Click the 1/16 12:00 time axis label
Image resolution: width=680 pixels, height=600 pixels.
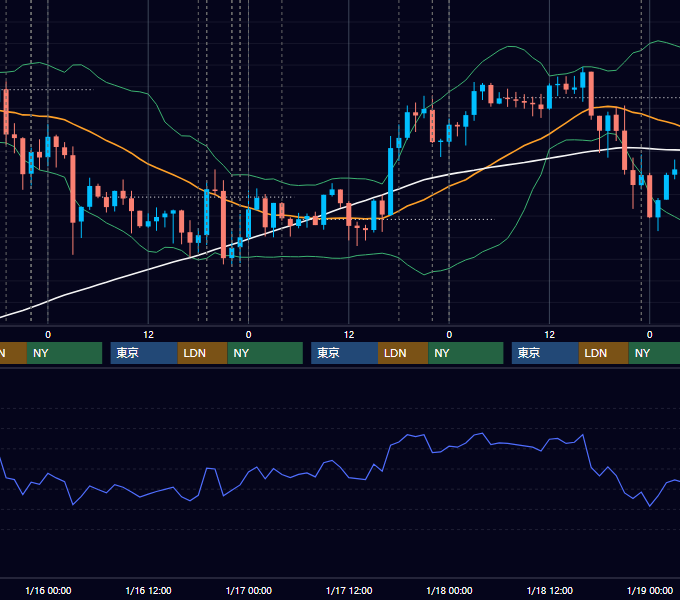148,590
